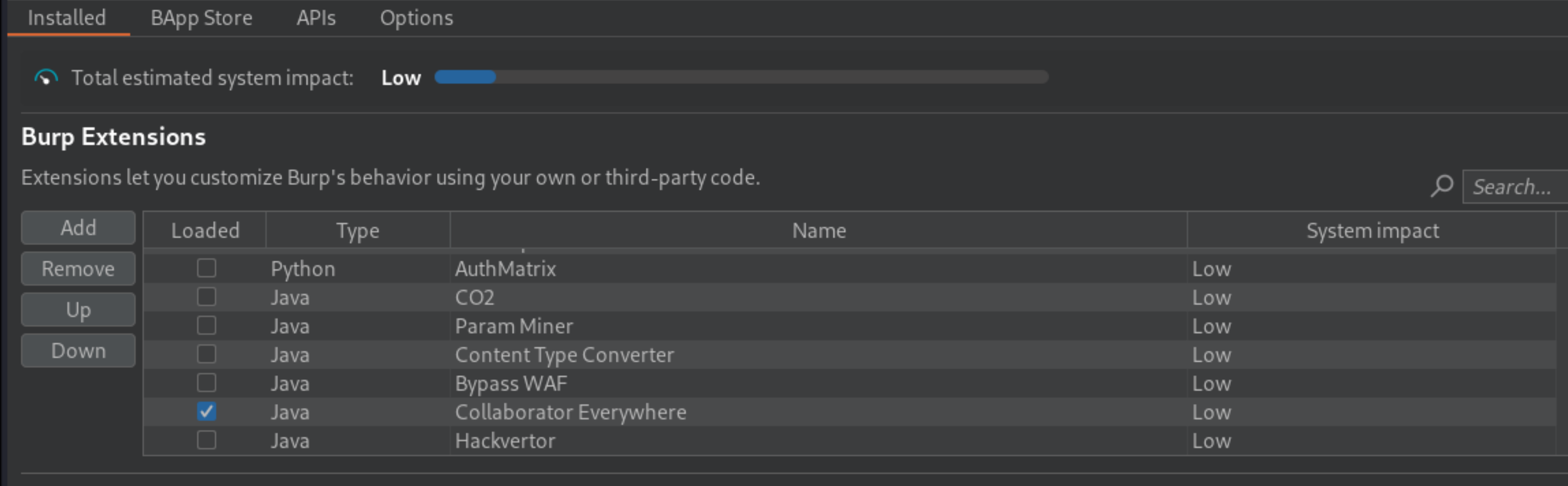
Task: Click the search magnifier icon
Action: click(1442, 186)
